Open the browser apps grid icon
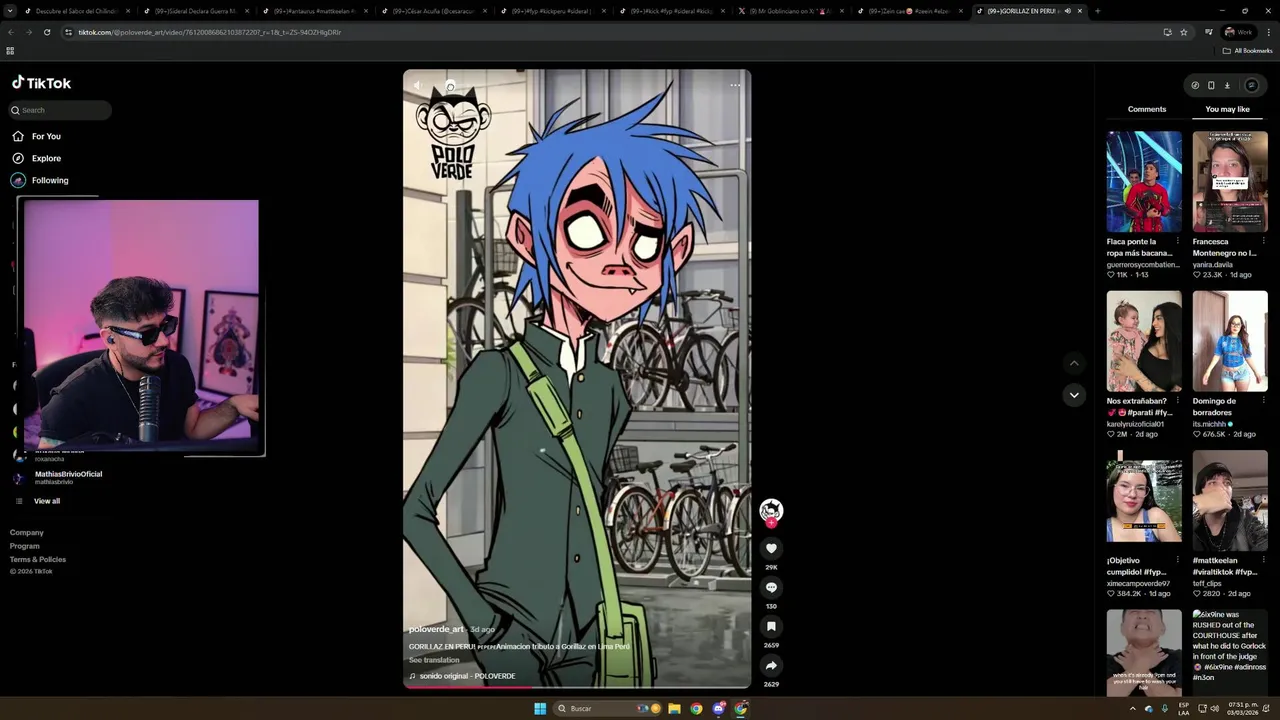1280x720 pixels. 10,51
